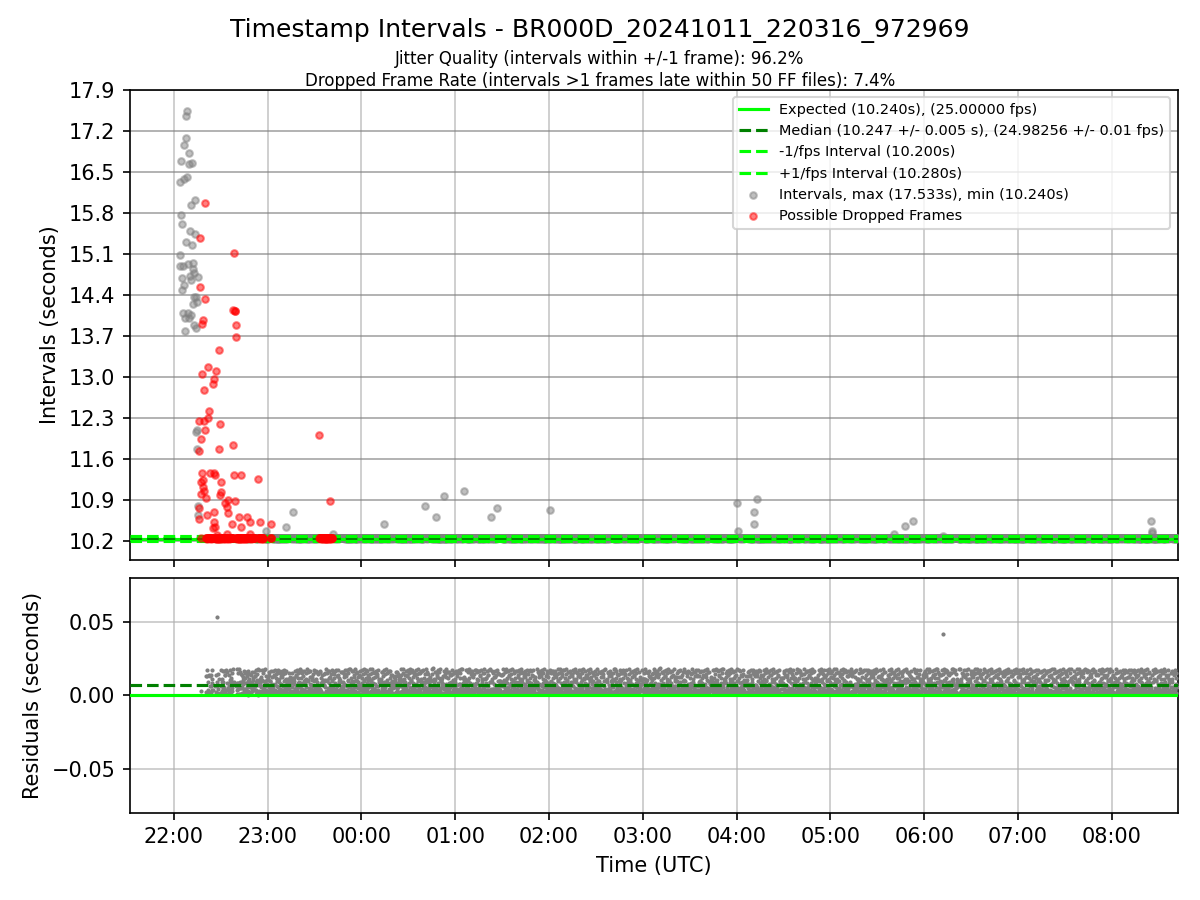Click the isolated red dropped-frame point near 12.0 seconds
Viewport: 1200px width, 900px height.
[319, 435]
